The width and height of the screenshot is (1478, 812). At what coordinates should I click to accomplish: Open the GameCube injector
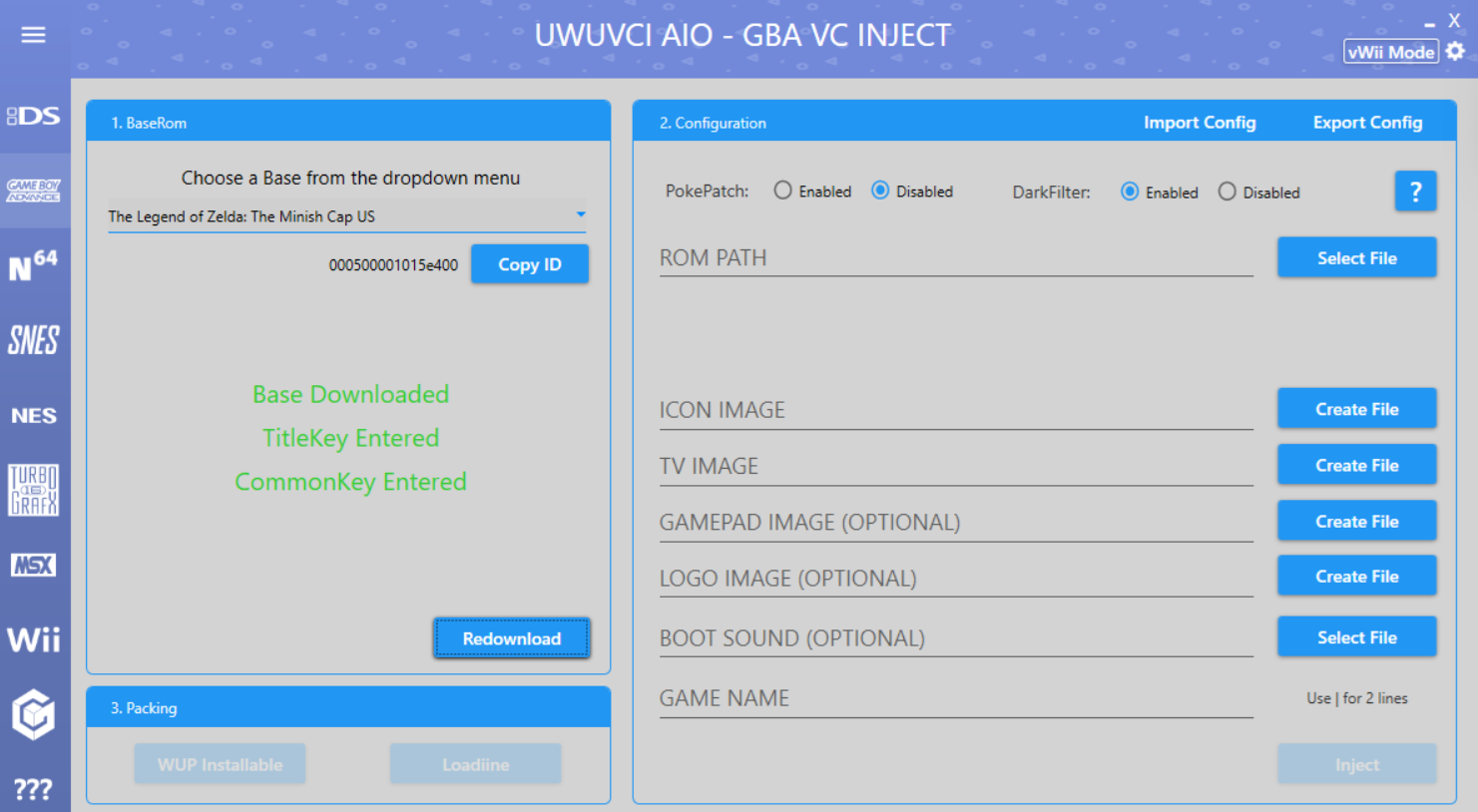click(x=34, y=714)
